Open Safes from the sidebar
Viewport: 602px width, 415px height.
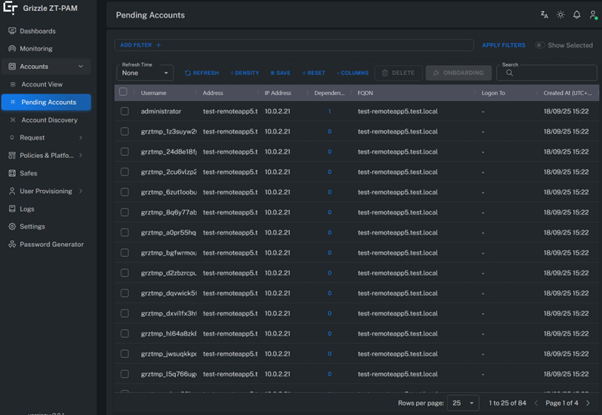tap(28, 173)
